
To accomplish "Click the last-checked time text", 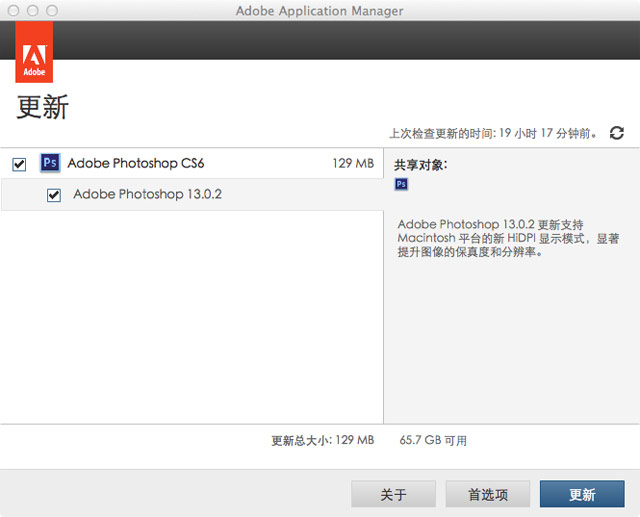I will tap(494, 133).
